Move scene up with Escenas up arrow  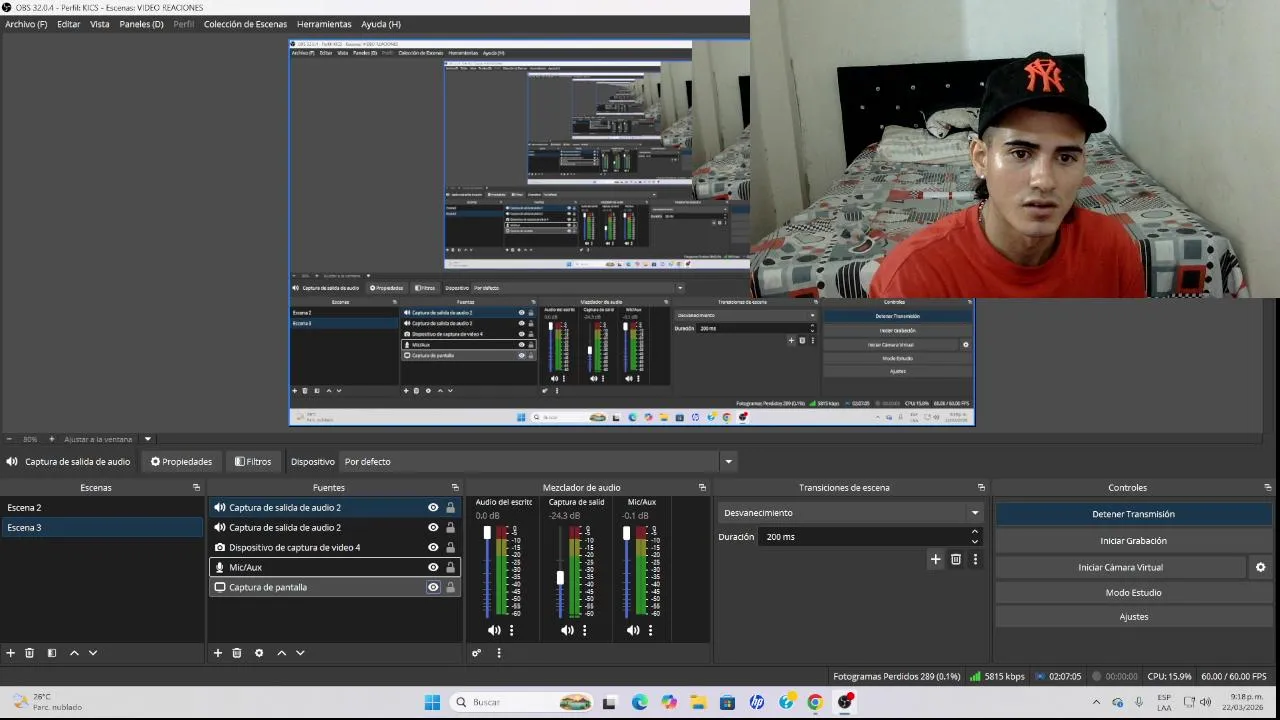pos(74,653)
